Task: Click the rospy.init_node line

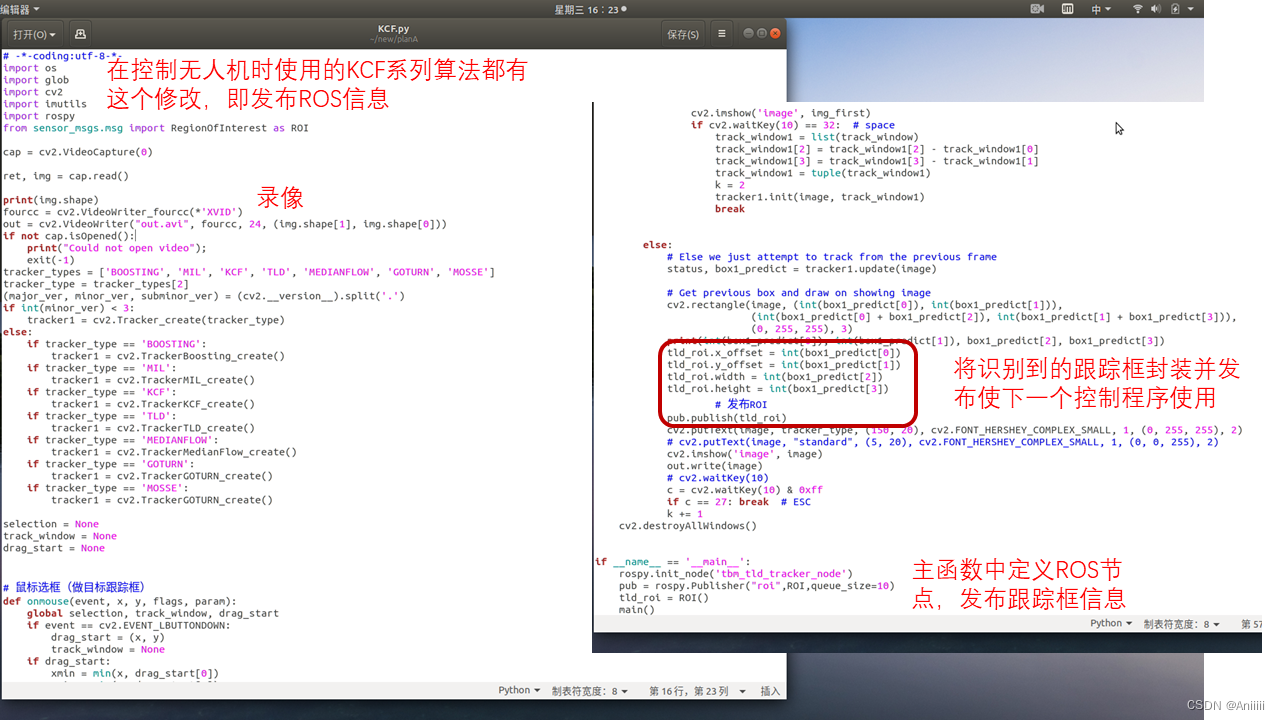Action: (x=736, y=574)
